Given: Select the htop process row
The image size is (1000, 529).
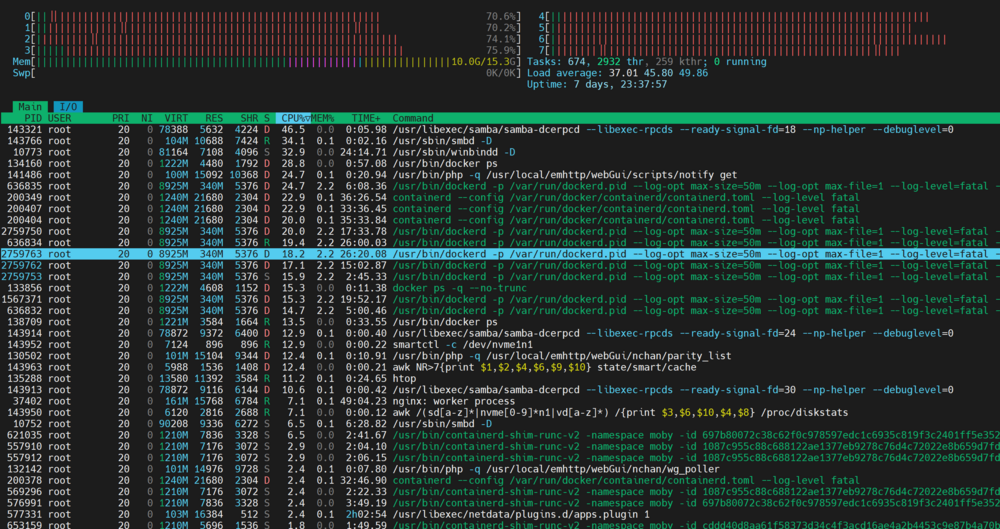Looking at the screenshot, I should point(500,378).
